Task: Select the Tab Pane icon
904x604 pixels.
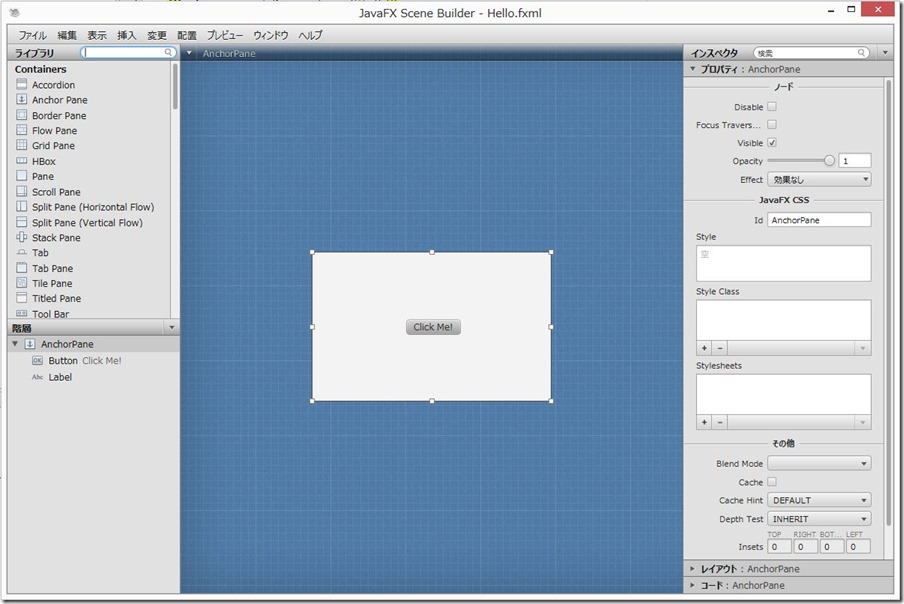Action: [x=22, y=267]
